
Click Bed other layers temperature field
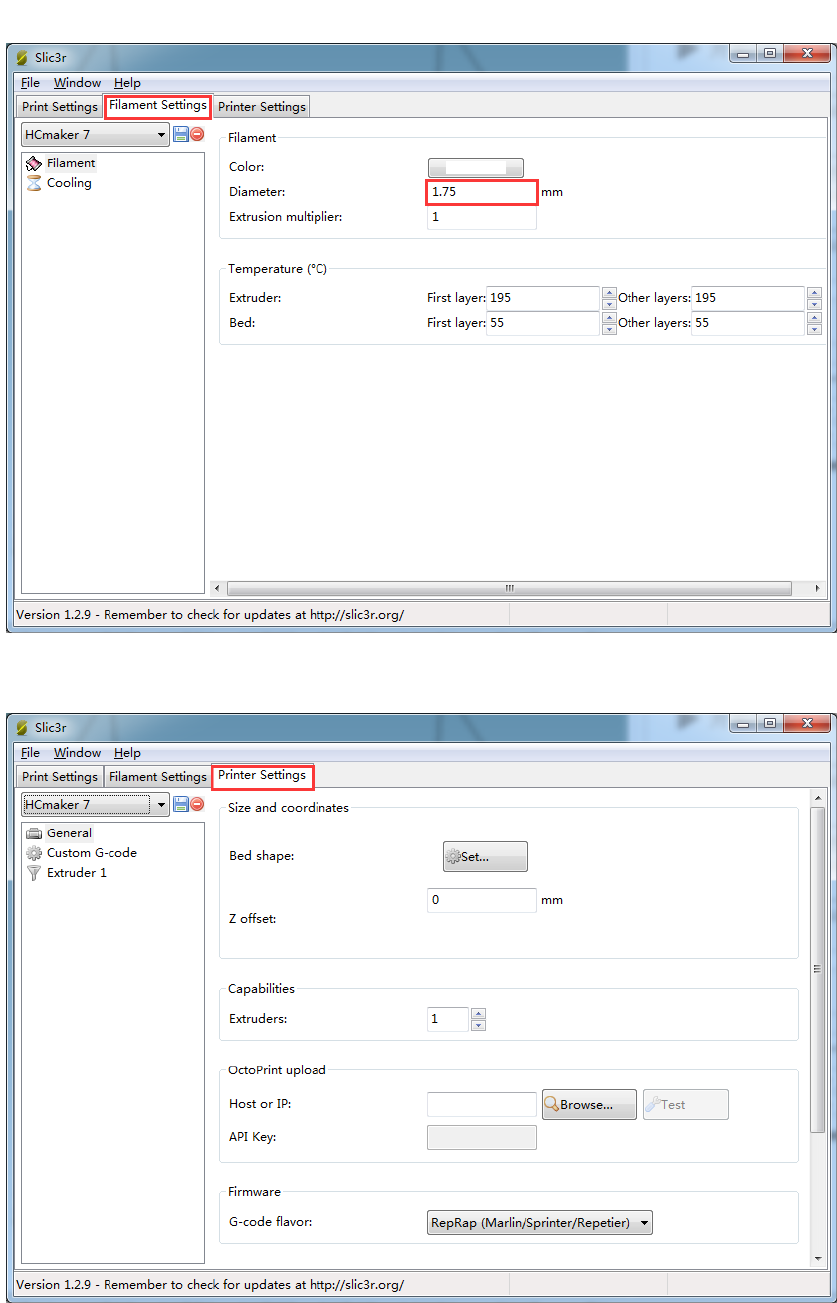(x=748, y=323)
